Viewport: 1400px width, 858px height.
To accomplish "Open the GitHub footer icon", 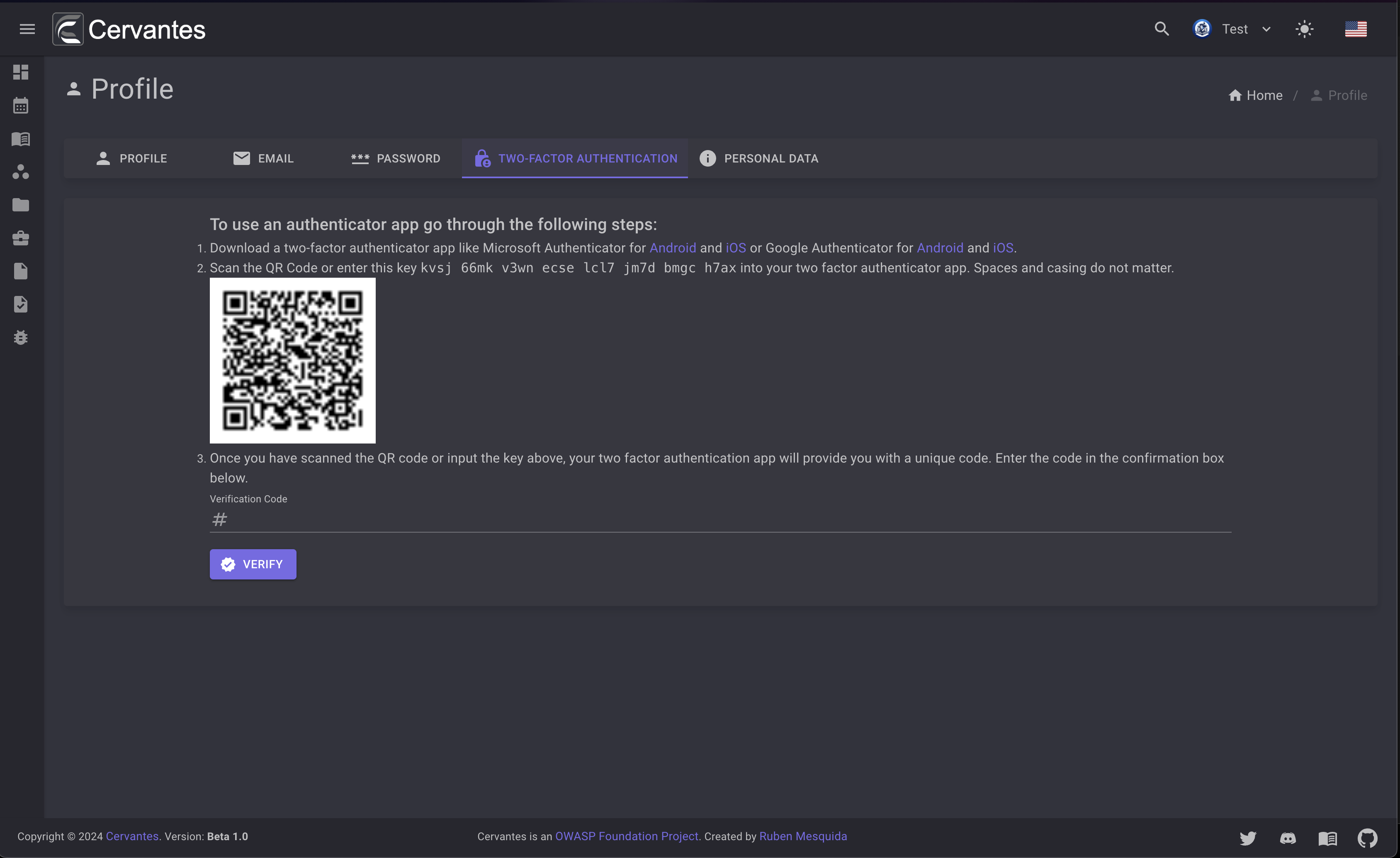I will click(x=1368, y=838).
